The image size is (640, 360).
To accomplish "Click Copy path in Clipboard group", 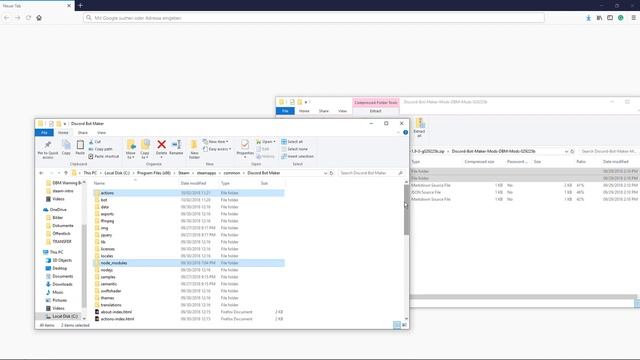I will click(x=100, y=149).
